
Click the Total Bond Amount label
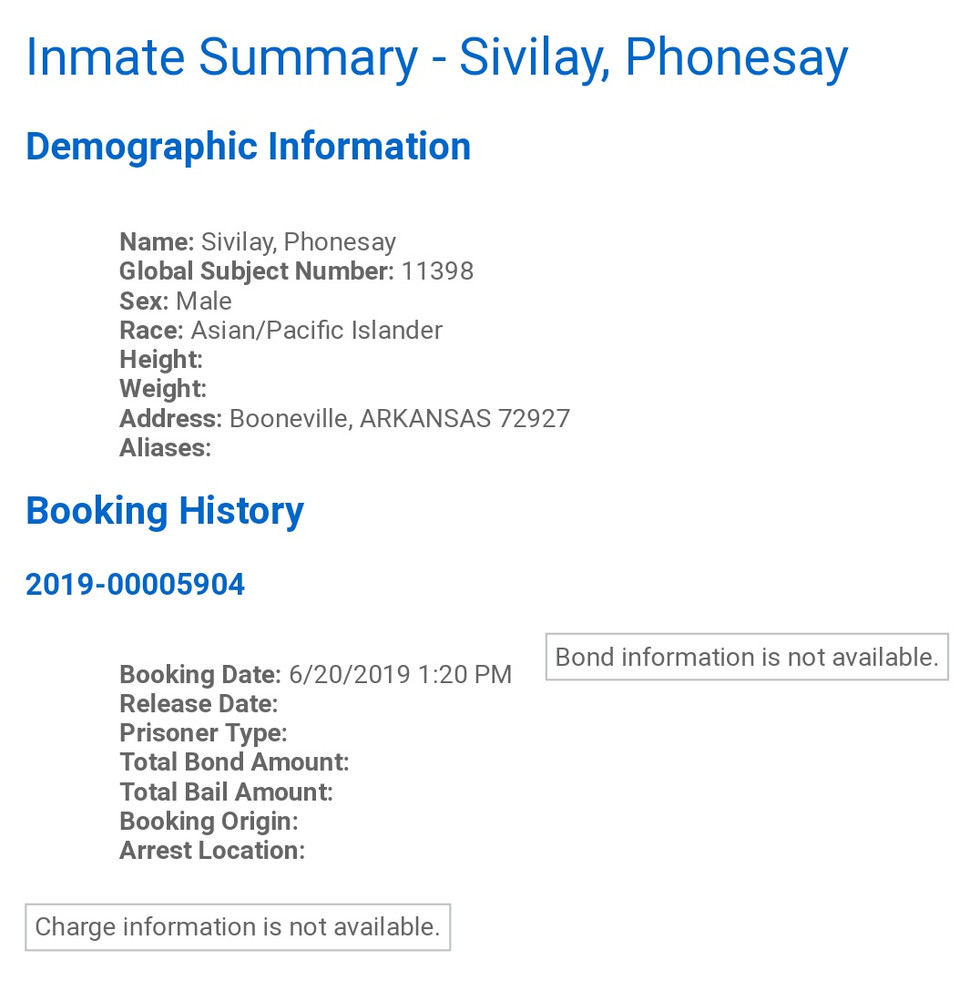coord(234,762)
